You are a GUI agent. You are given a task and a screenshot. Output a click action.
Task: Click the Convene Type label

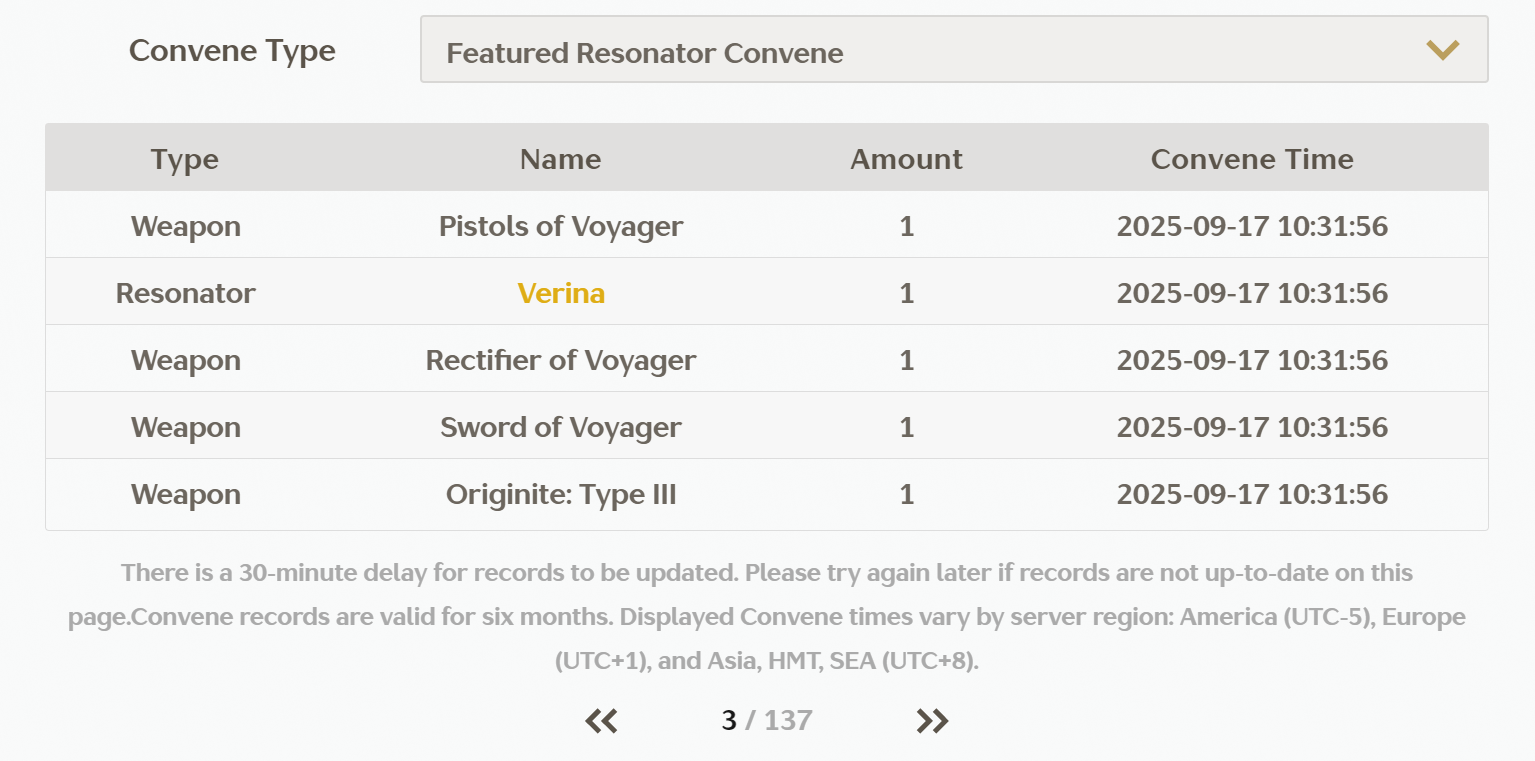232,50
